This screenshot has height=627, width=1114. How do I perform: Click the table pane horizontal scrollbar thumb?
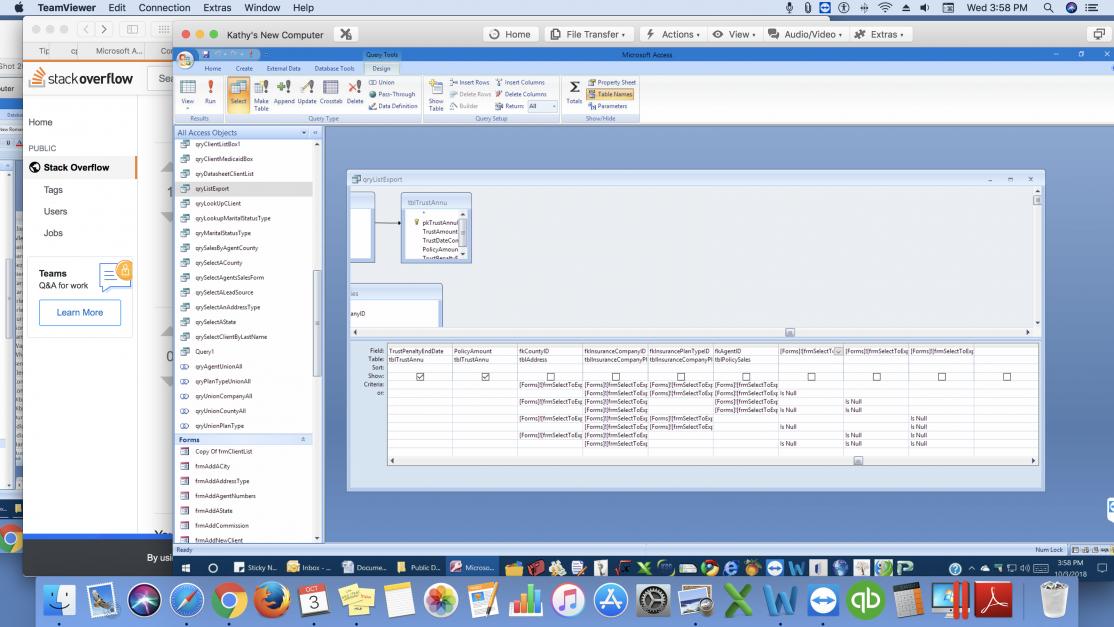tap(789, 332)
